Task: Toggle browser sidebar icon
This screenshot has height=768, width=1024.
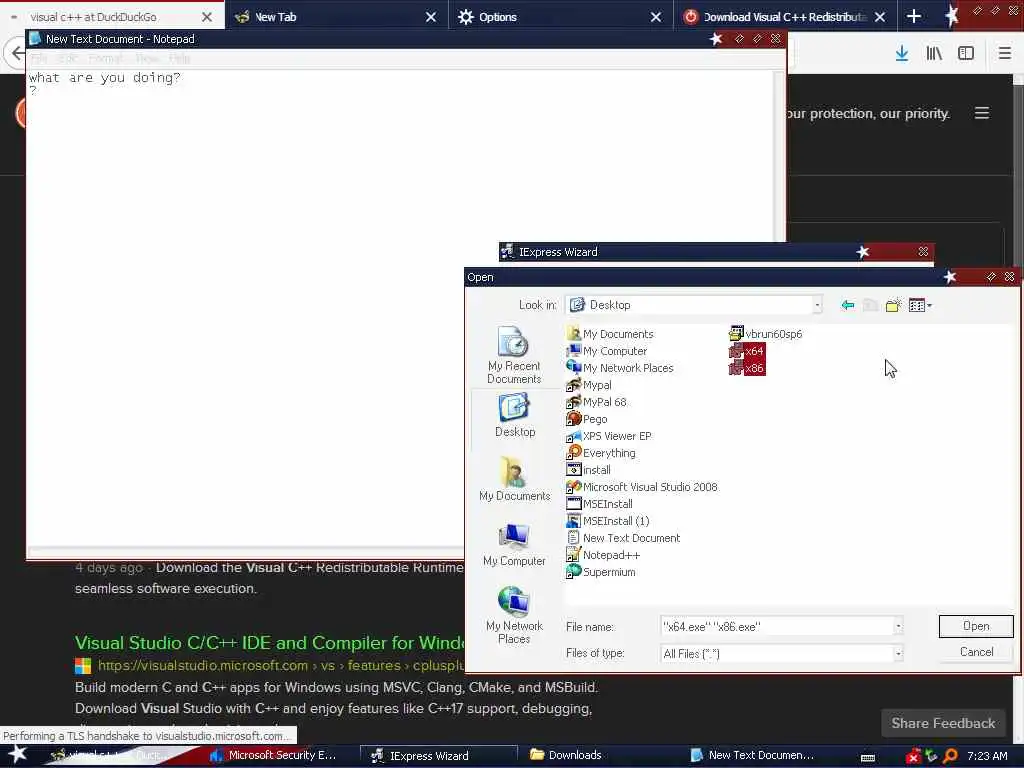Action: [x=966, y=54]
